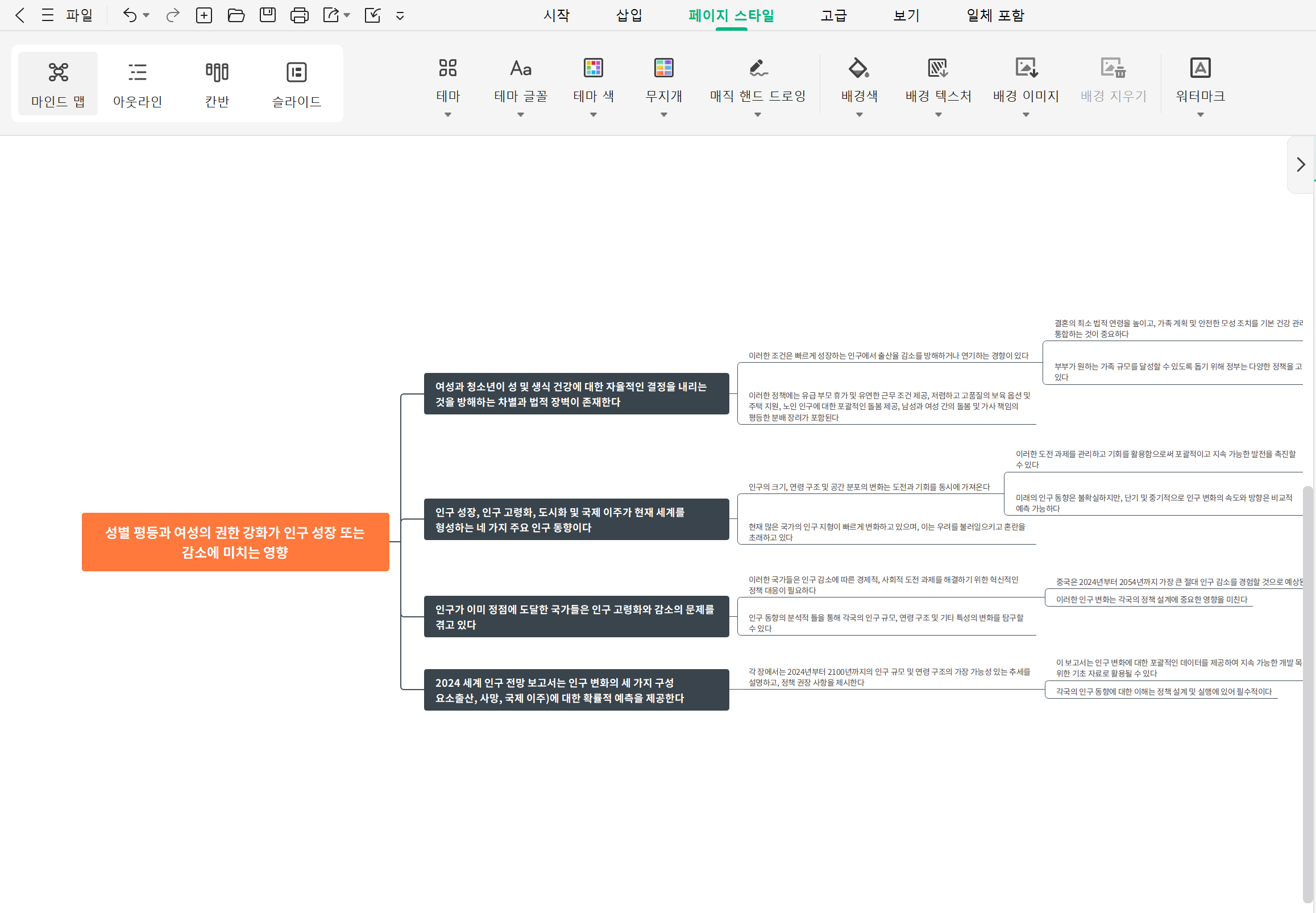Click the 배경색 paint bucket icon
The image size is (1316, 913).
(x=859, y=68)
